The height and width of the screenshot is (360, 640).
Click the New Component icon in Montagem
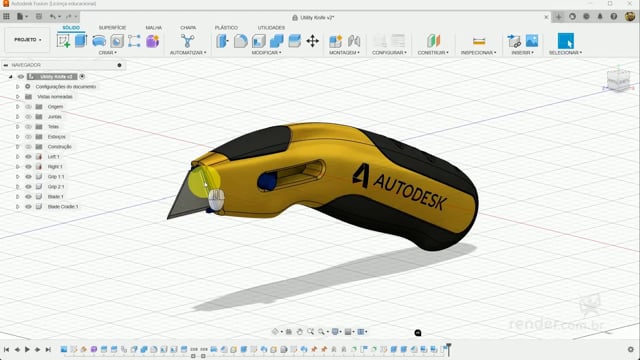click(336, 41)
